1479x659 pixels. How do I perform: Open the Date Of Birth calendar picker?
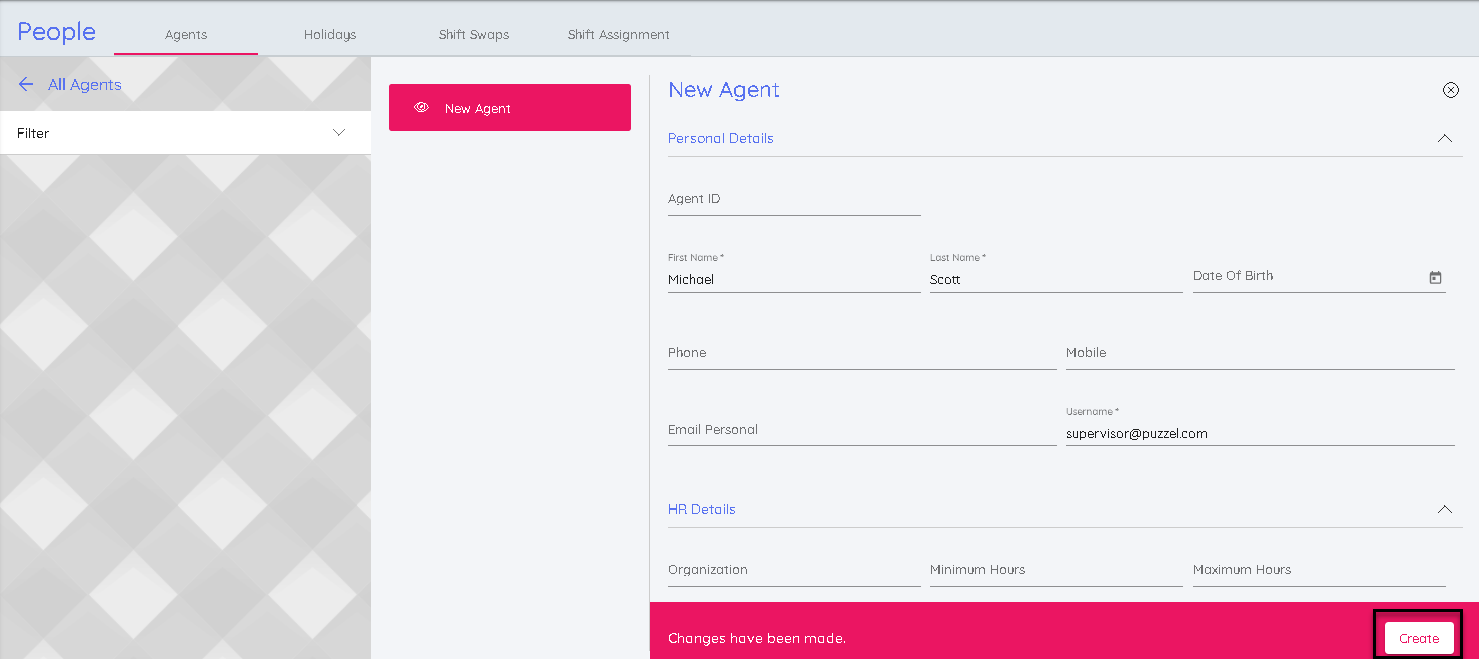[x=1435, y=277]
